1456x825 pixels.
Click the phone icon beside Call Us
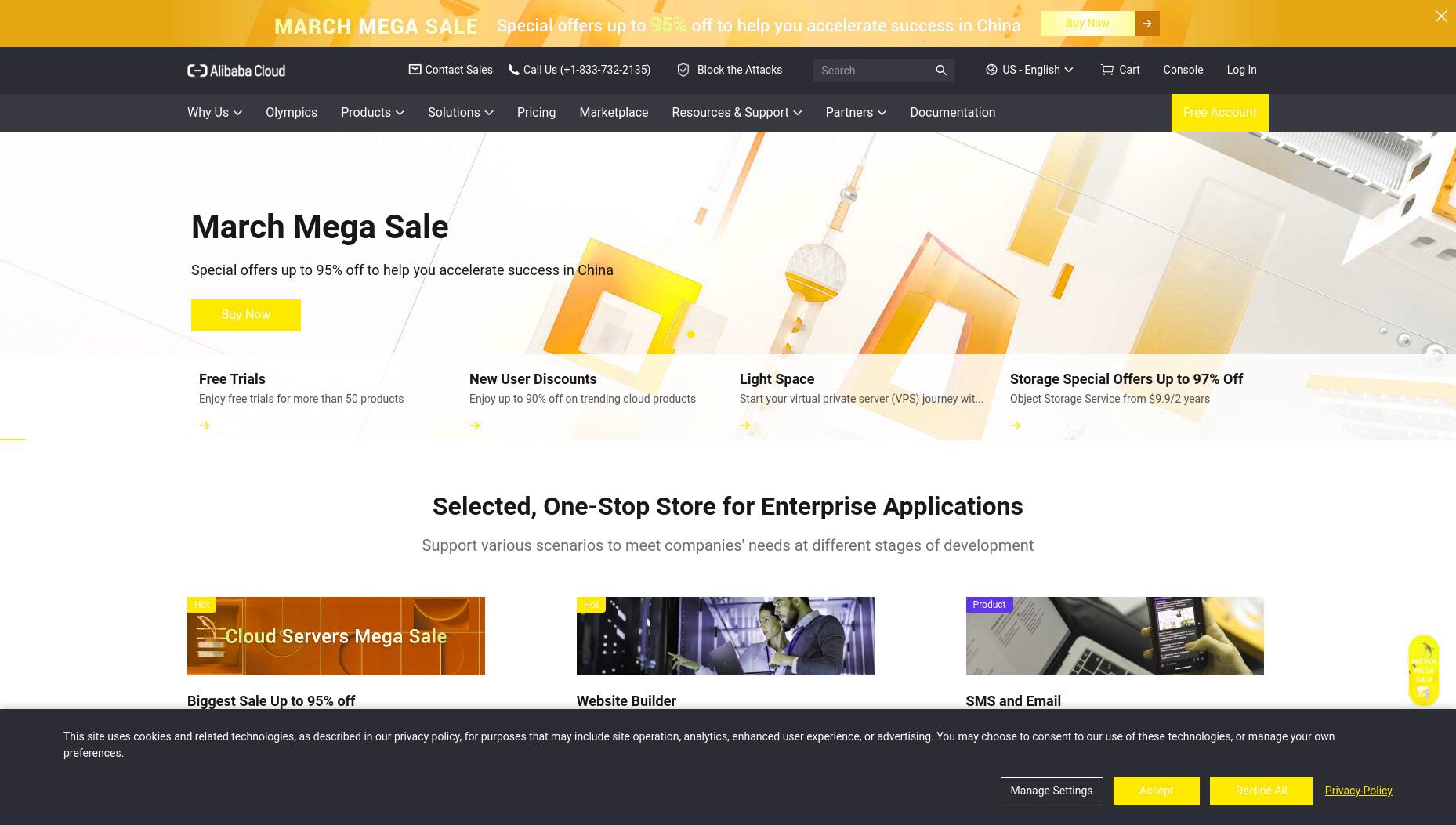513,70
